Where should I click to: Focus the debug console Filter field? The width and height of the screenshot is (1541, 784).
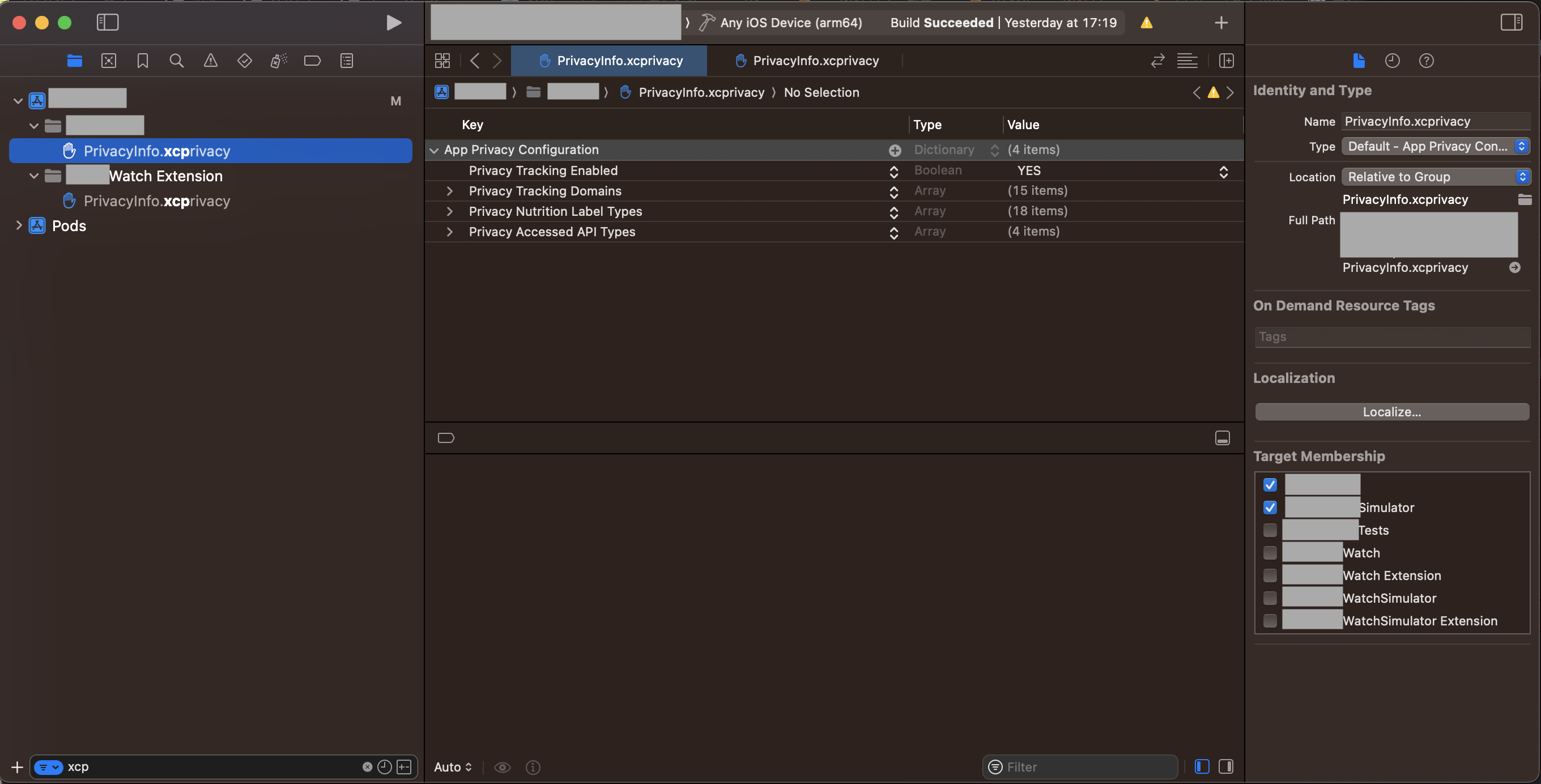(x=1080, y=766)
